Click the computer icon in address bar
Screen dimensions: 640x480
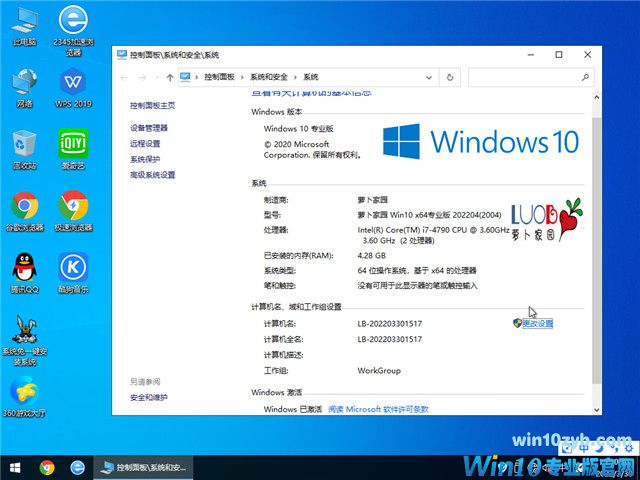pos(185,77)
